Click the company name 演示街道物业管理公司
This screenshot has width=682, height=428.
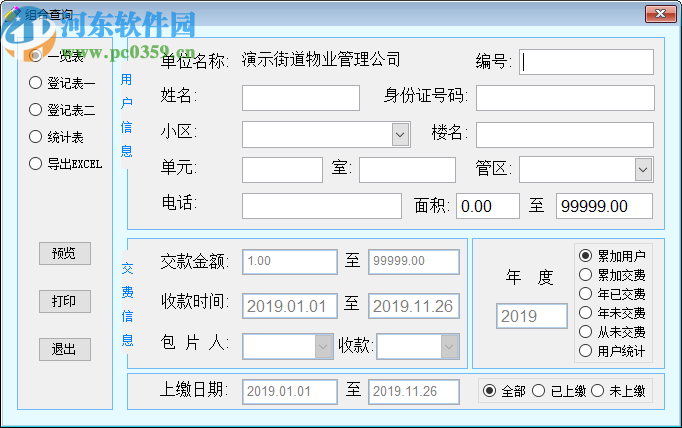(321, 60)
